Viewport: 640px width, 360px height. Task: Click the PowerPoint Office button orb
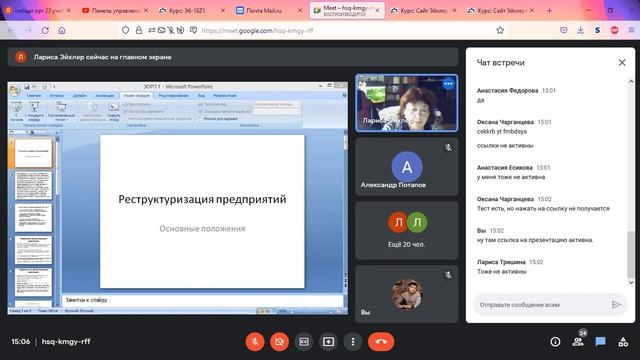click(x=15, y=89)
